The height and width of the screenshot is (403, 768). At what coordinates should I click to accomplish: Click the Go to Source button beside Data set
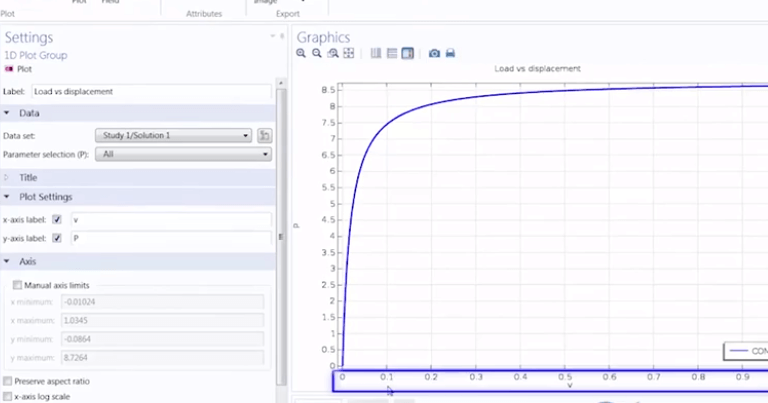[x=265, y=135]
